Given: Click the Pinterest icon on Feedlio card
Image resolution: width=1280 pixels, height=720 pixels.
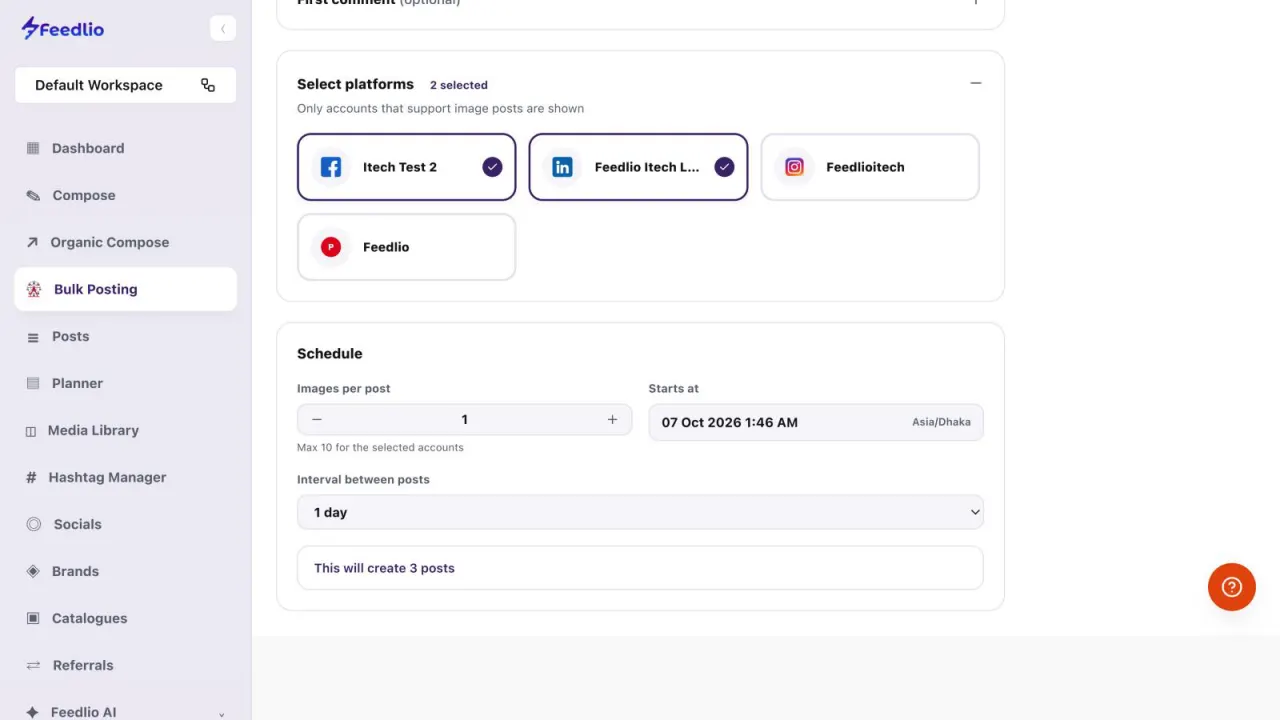Looking at the screenshot, I should (331, 247).
